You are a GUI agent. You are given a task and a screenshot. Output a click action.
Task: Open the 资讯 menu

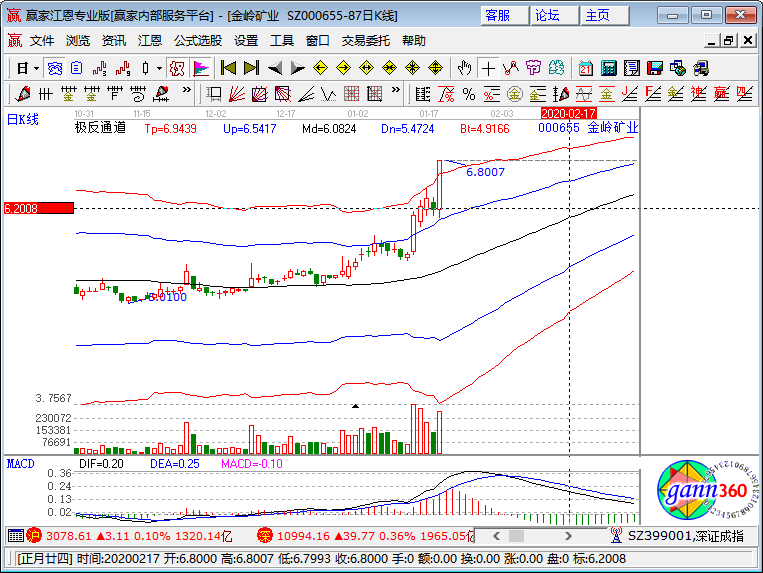pos(113,41)
